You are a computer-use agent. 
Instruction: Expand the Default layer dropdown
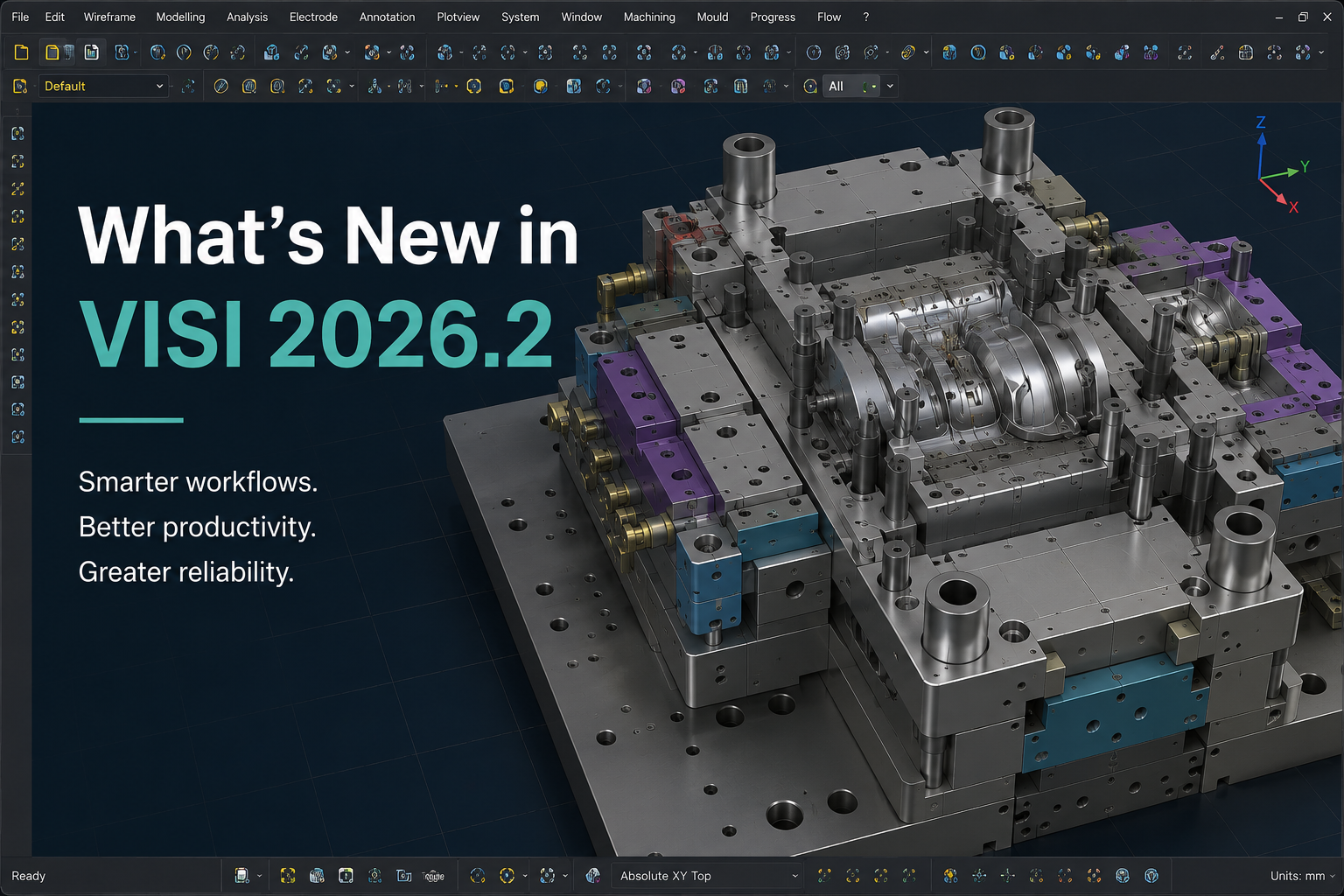[103, 86]
